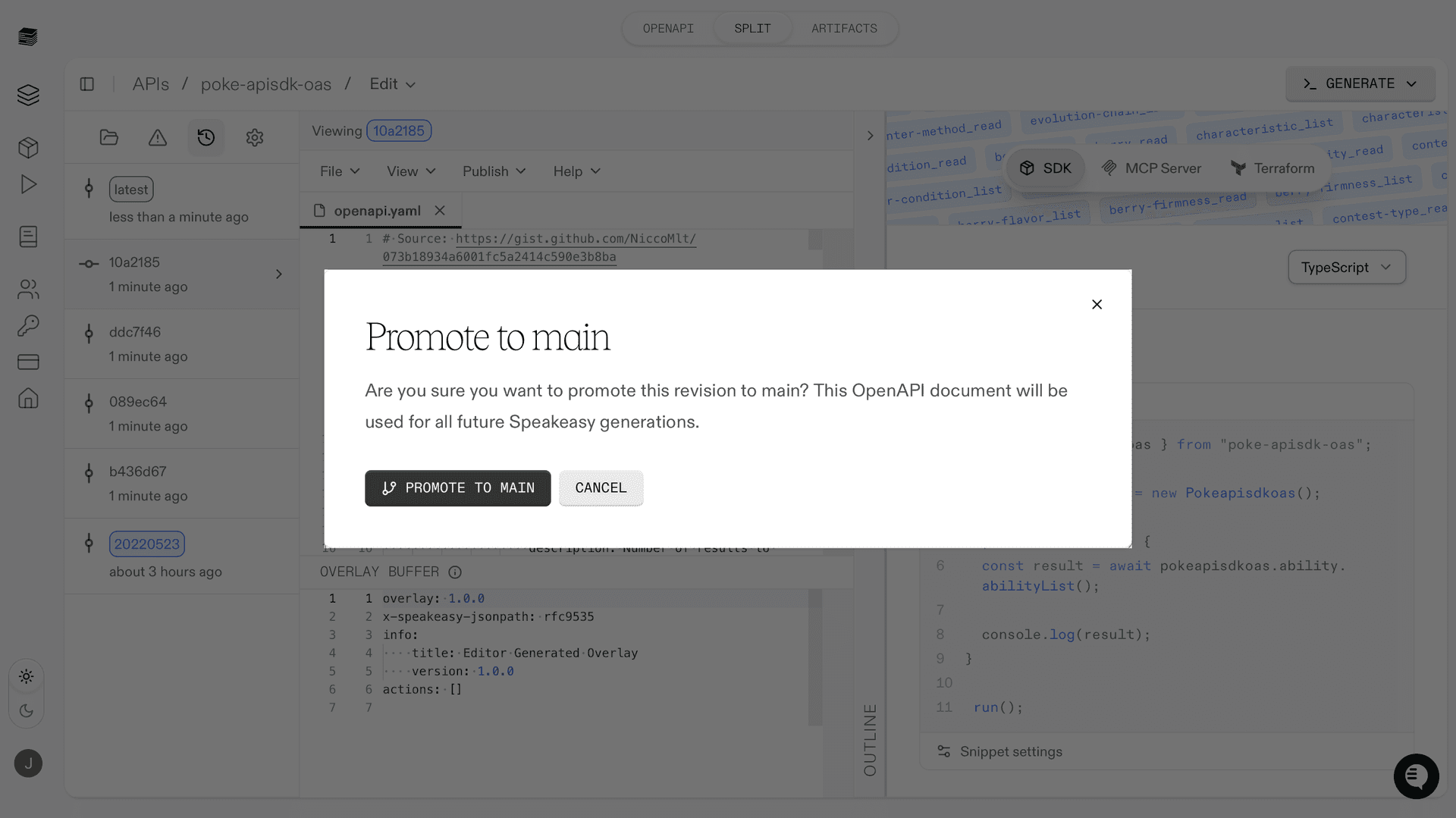Screen dimensions: 1456x818
Task: Switch to the ARTIFACTS tab
Action: (843, 29)
